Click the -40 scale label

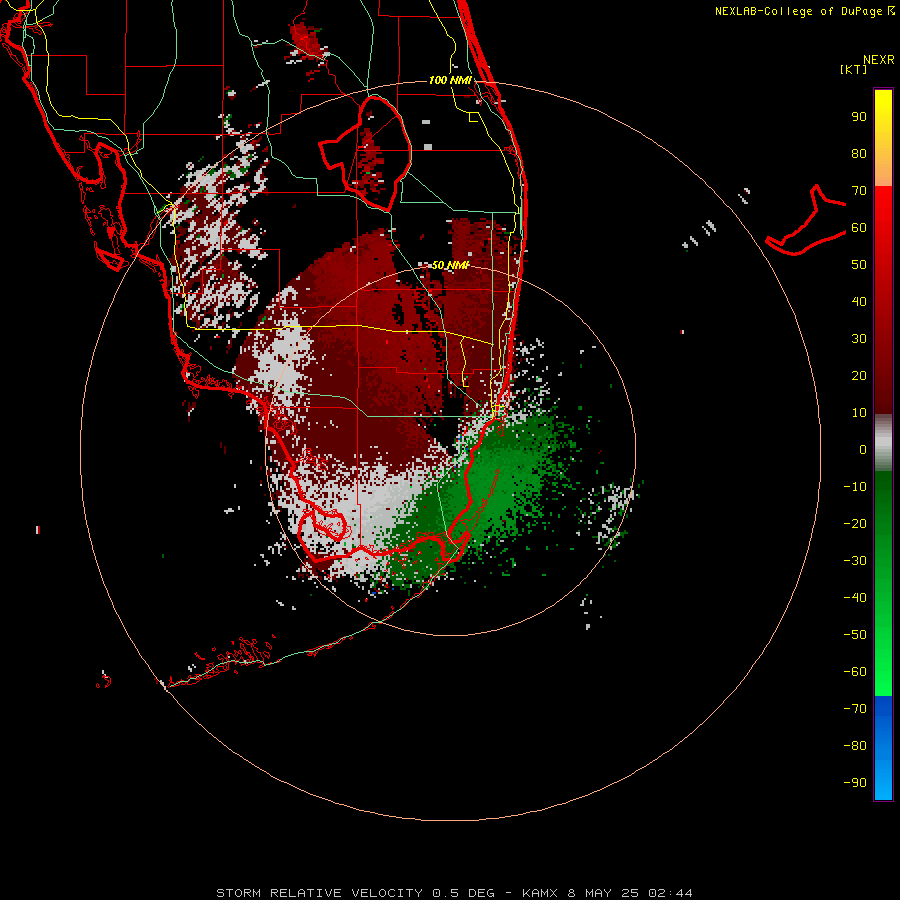[x=855, y=598]
